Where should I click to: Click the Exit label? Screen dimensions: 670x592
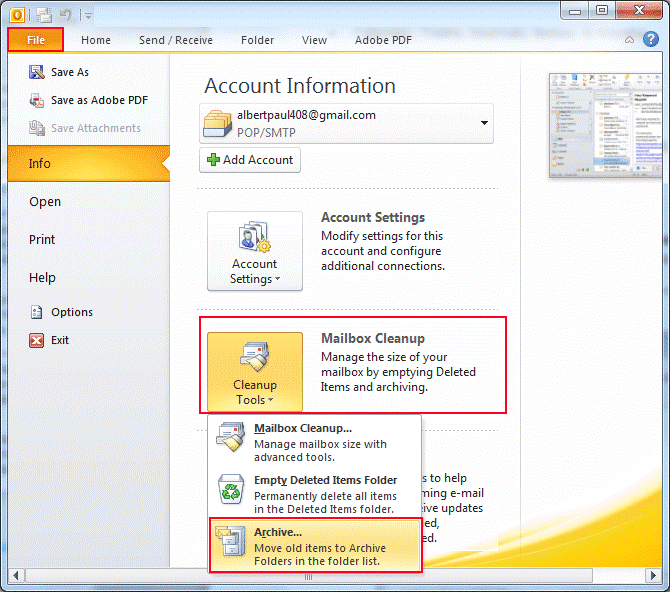pyautogui.click(x=60, y=340)
